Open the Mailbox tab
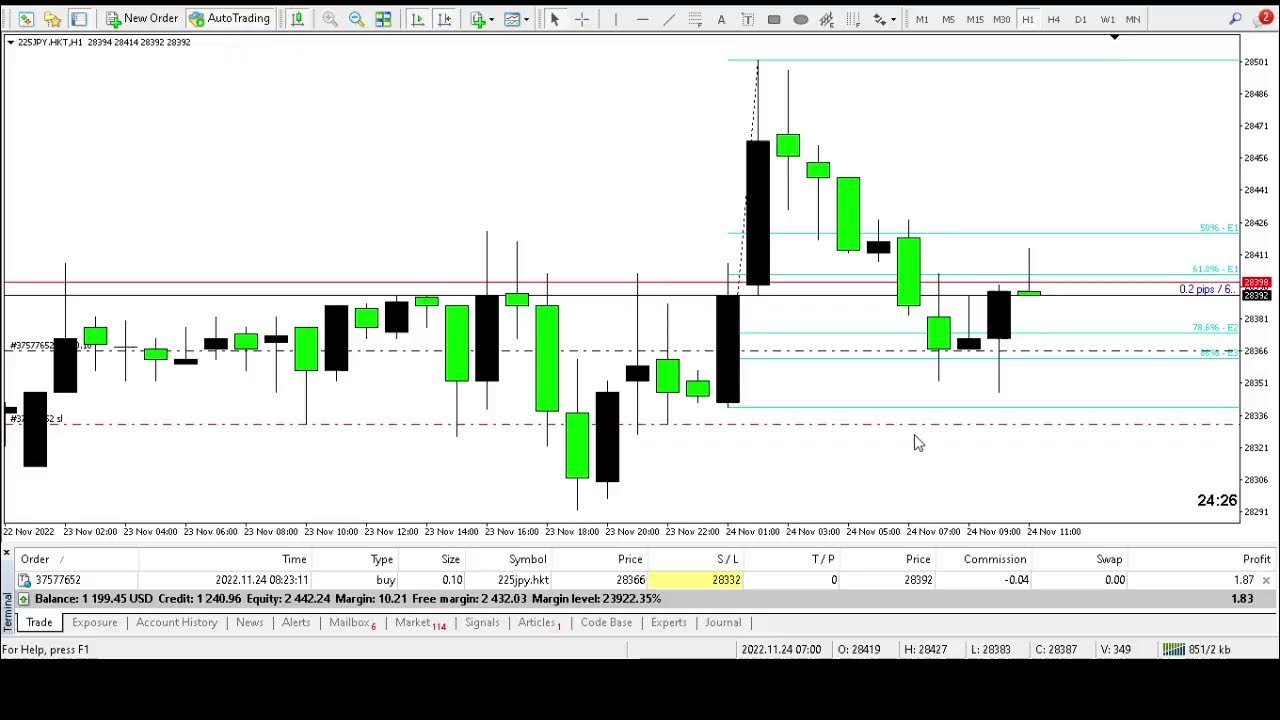 point(352,622)
